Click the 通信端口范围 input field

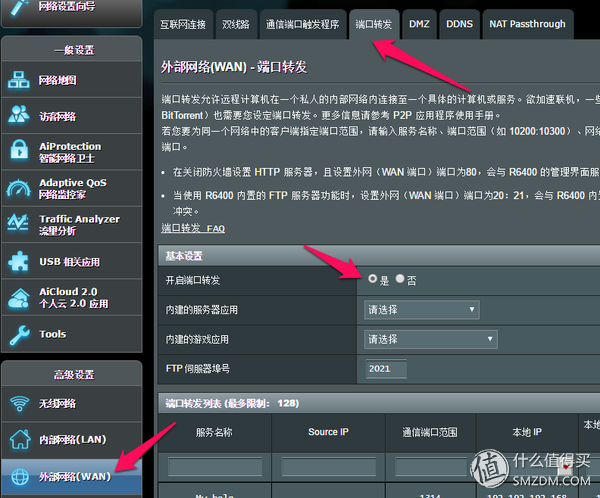431,467
